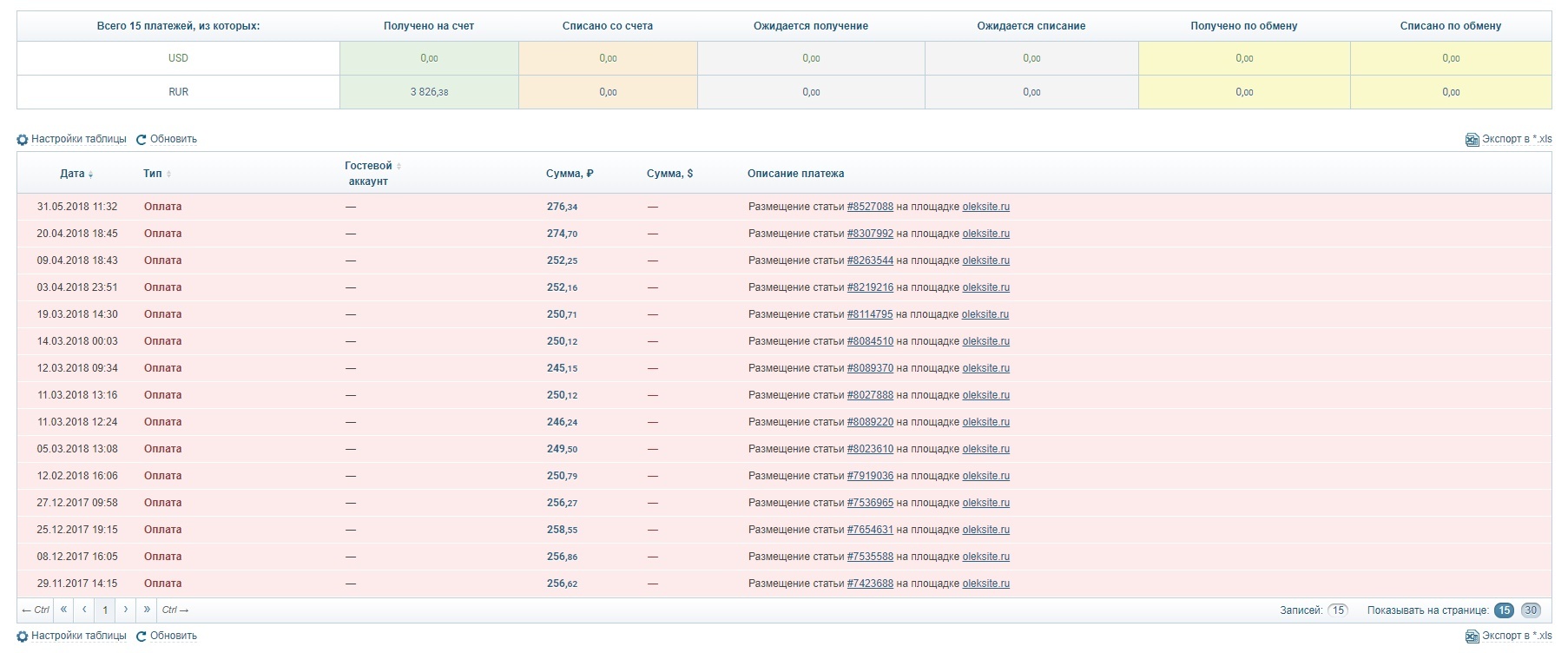Go to the next page arrow

[126, 610]
